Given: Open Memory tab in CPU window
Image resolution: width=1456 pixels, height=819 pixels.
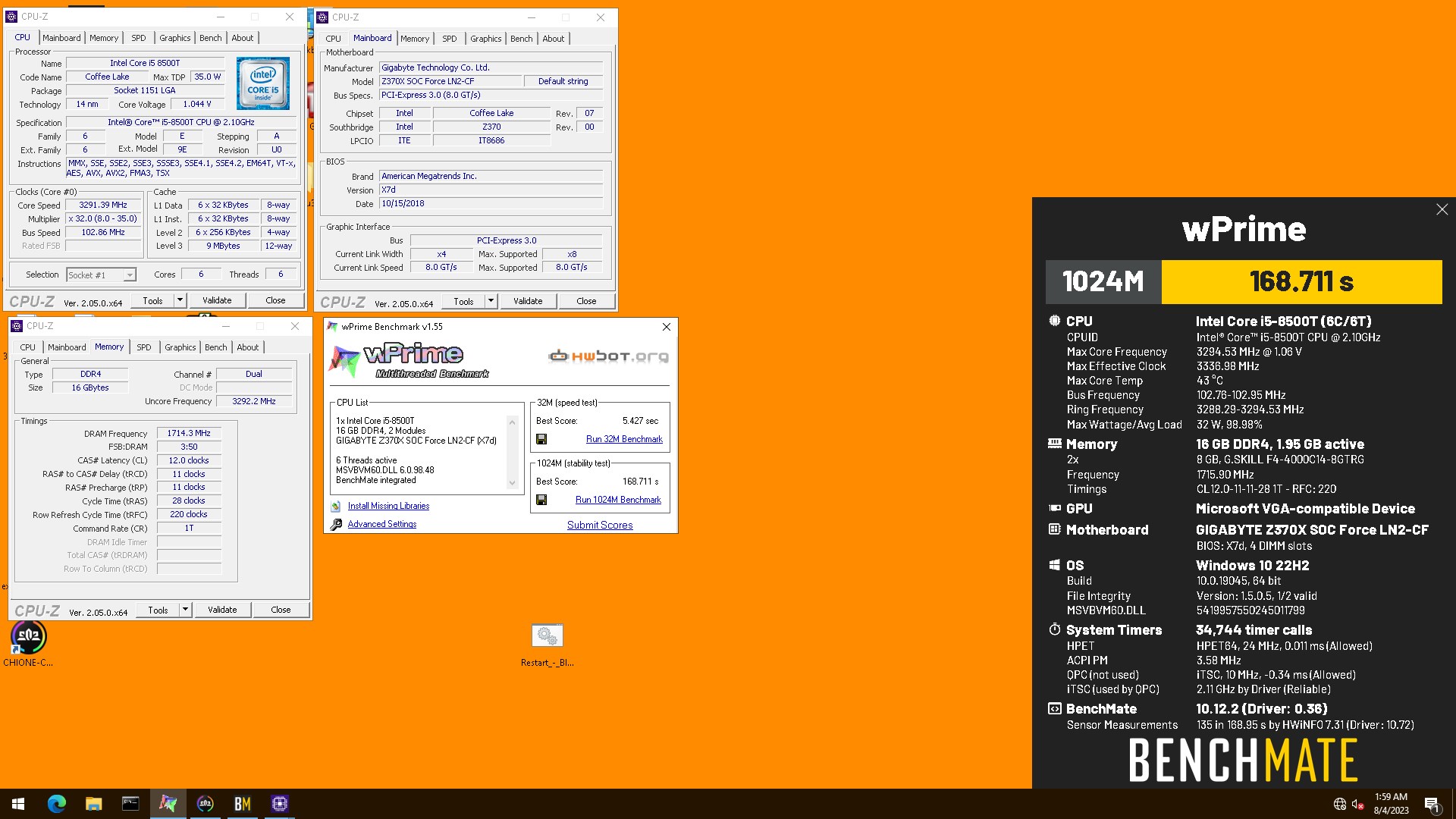Looking at the screenshot, I should click(104, 38).
